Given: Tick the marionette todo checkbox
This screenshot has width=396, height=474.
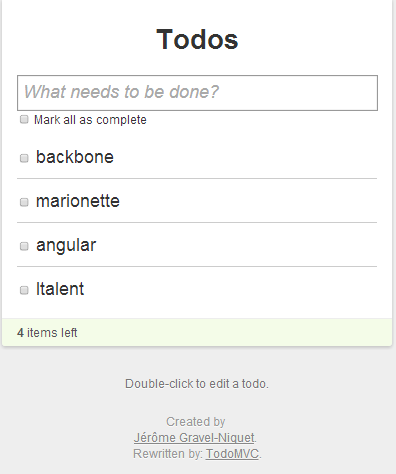Looking at the screenshot, I should click(x=24, y=202).
